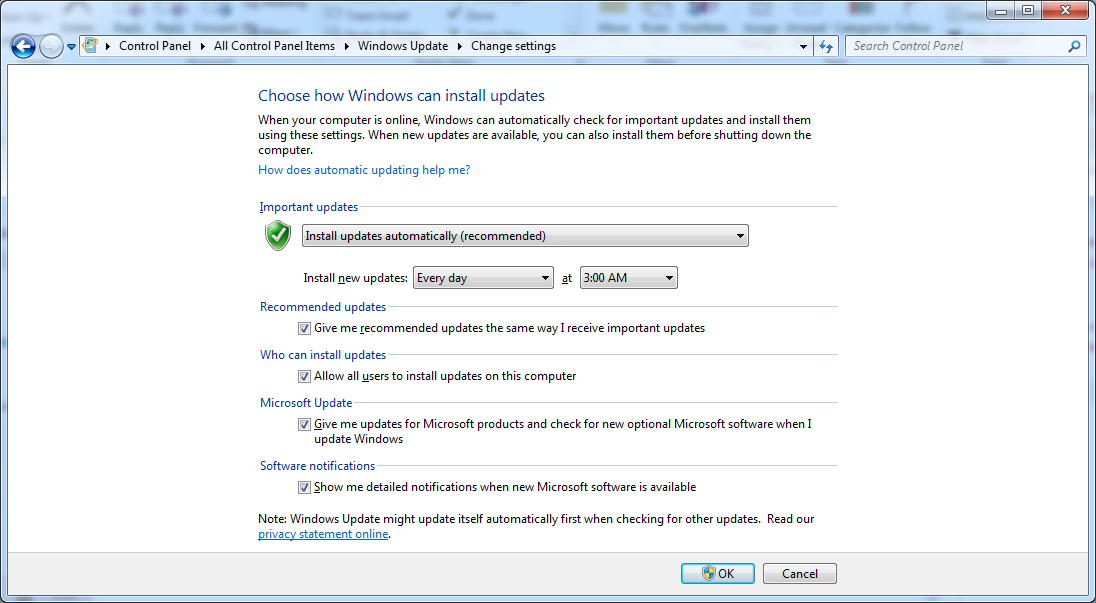Click the Control Panel icon in address bar
Image resolution: width=1096 pixels, height=603 pixels.
pos(91,46)
